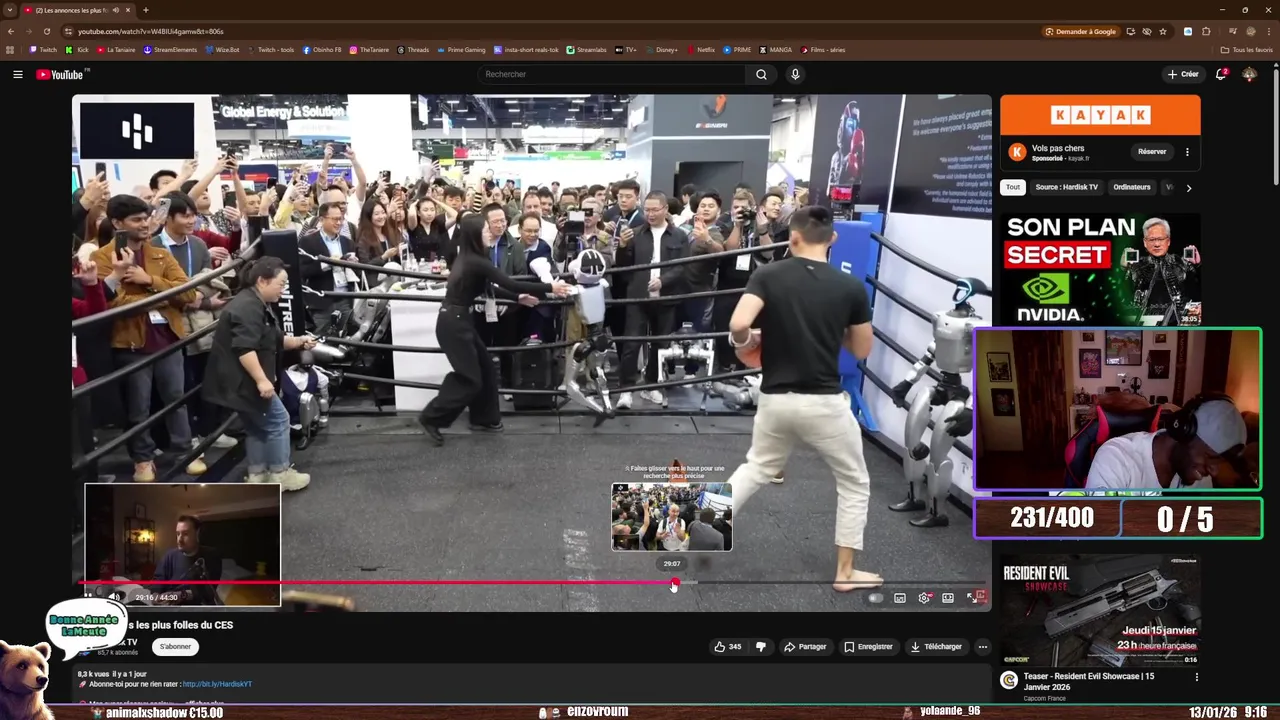Mute the video with the volume icon
Viewport: 1280px width, 720px height.
pyautogui.click(x=115, y=598)
